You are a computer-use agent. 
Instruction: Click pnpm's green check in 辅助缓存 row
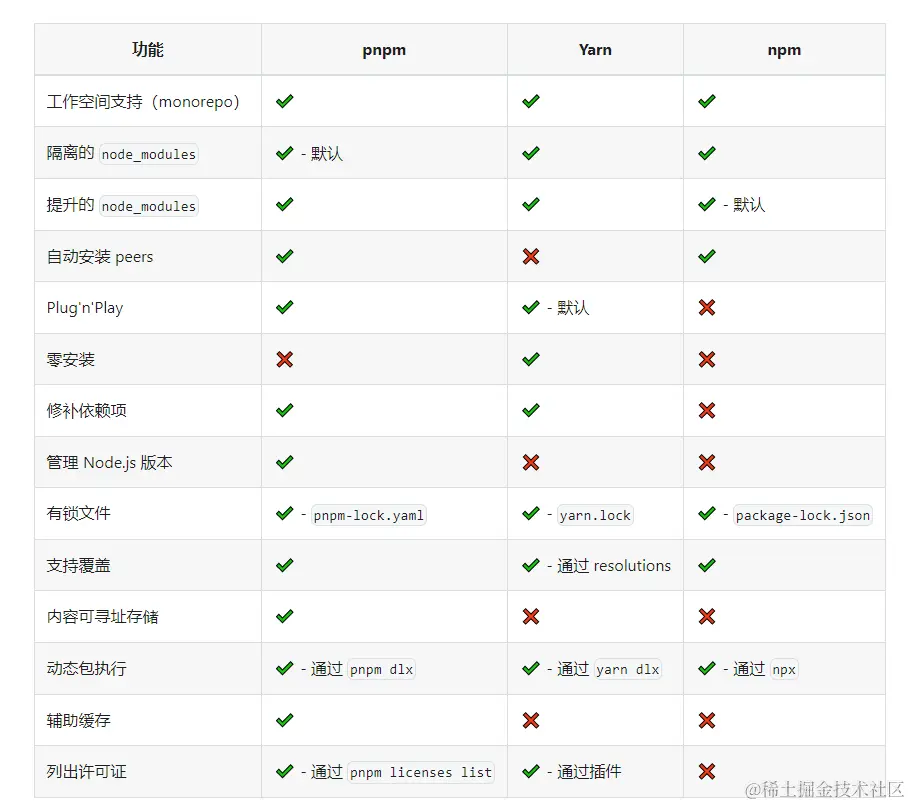(285, 720)
